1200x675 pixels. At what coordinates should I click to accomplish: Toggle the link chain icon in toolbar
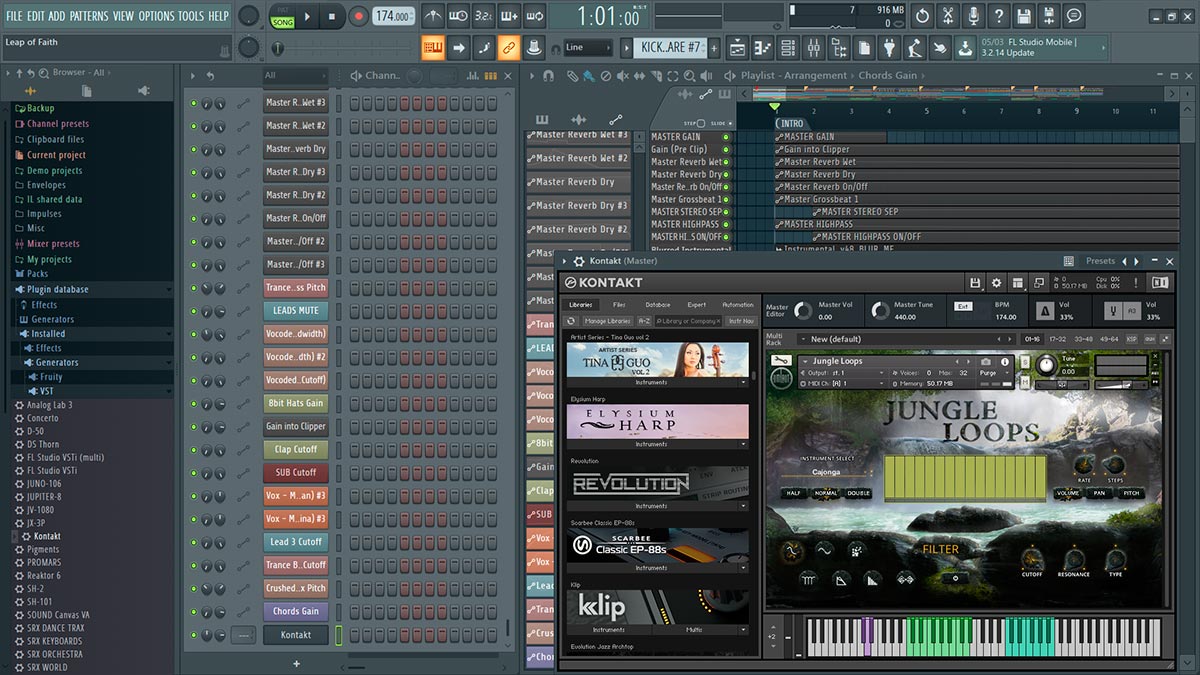click(x=509, y=47)
